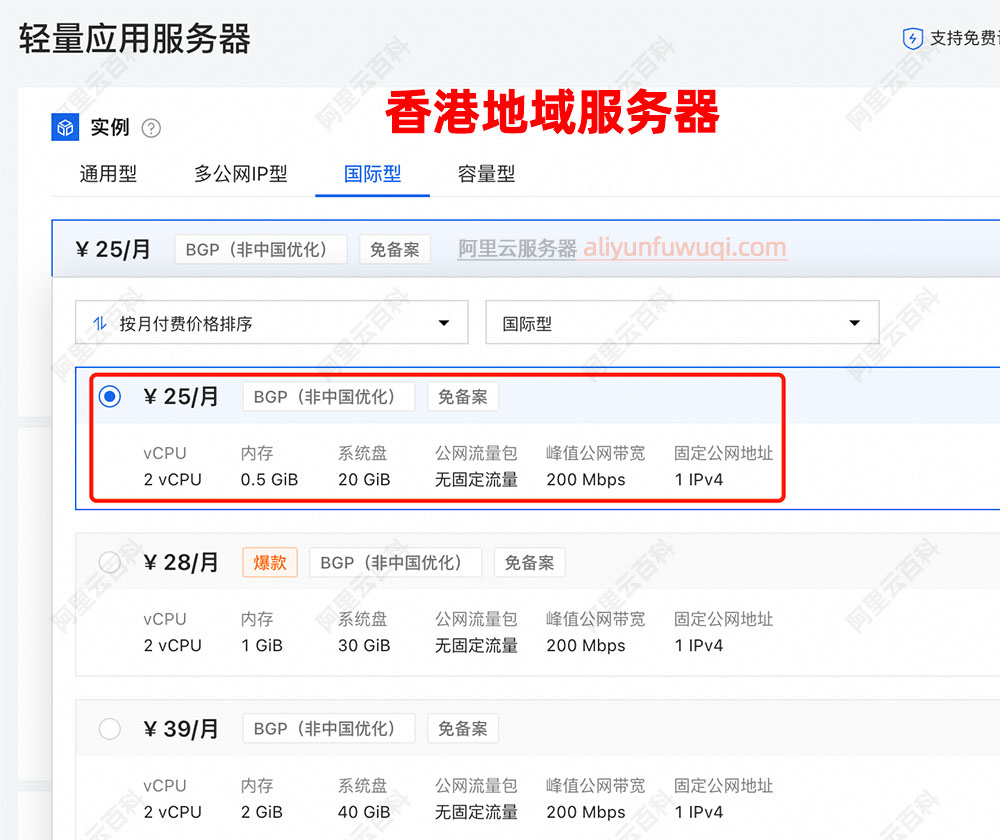Click the 爆款 tag on ¥28 plan
The width and height of the screenshot is (1000, 840).
(x=270, y=563)
